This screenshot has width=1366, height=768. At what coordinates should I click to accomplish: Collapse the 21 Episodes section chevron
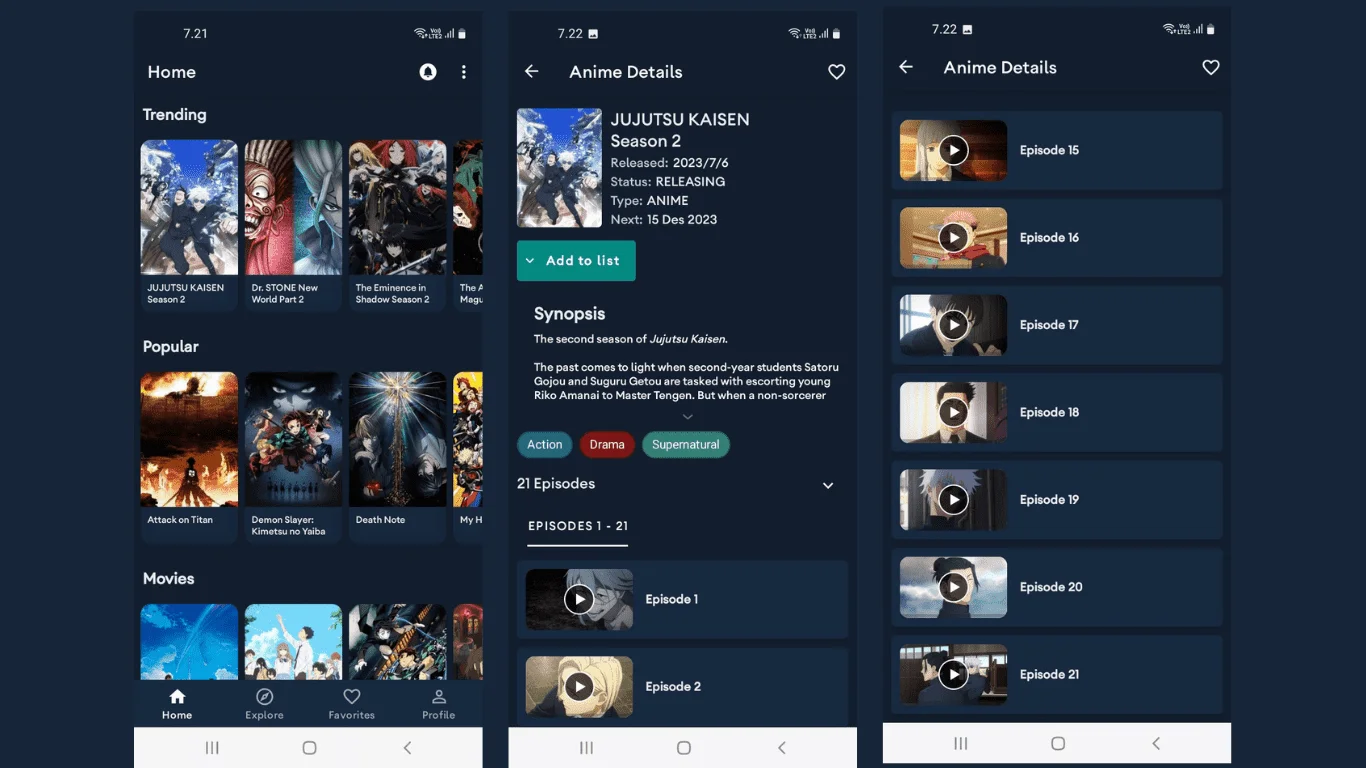pos(828,485)
